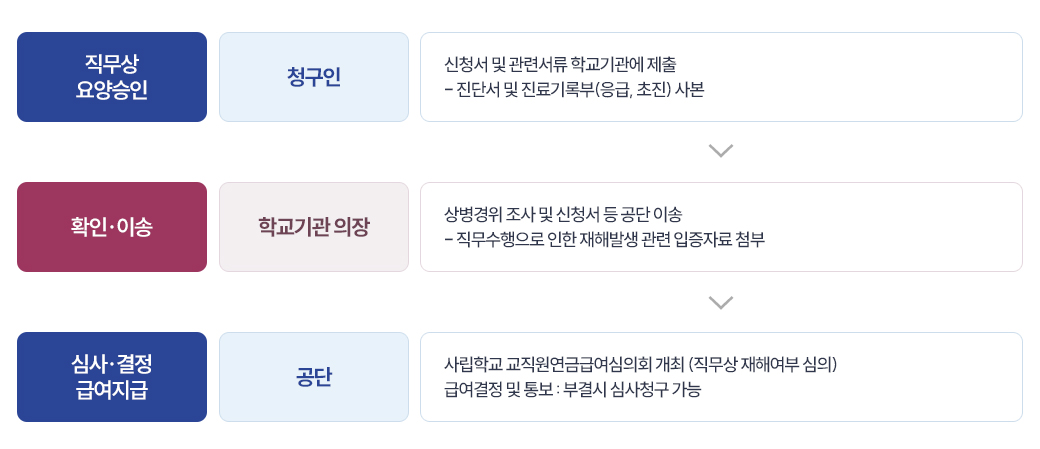Select the 확인·이송 step box
This screenshot has height=449, width=1040.
(112, 227)
